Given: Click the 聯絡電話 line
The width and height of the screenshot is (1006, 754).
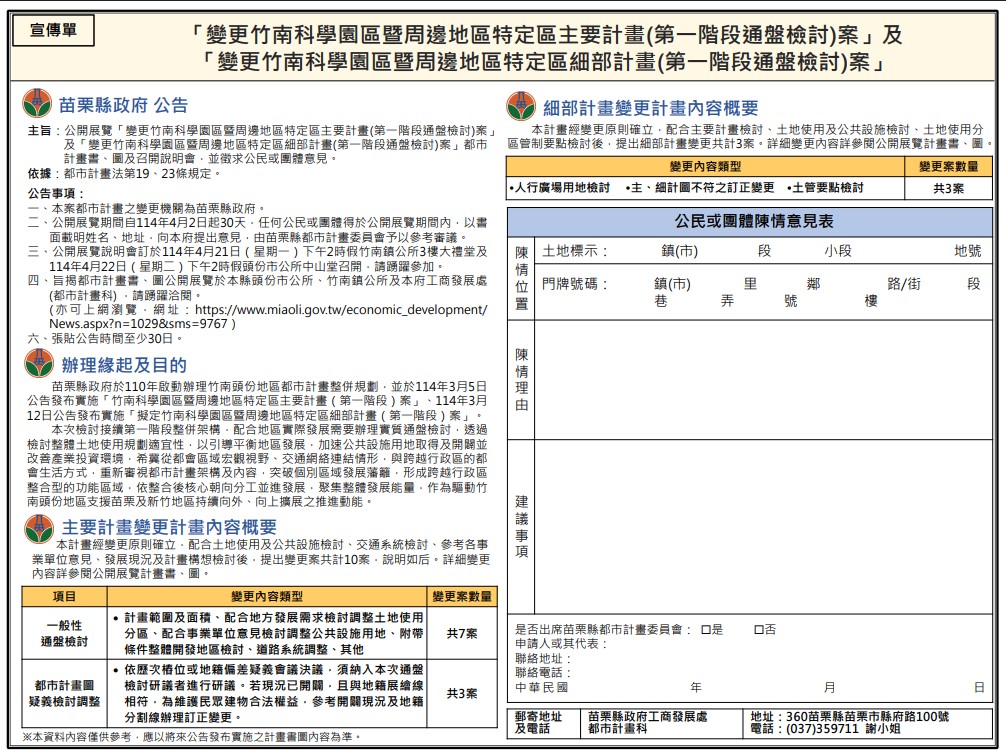Looking at the screenshot, I should (543, 673).
